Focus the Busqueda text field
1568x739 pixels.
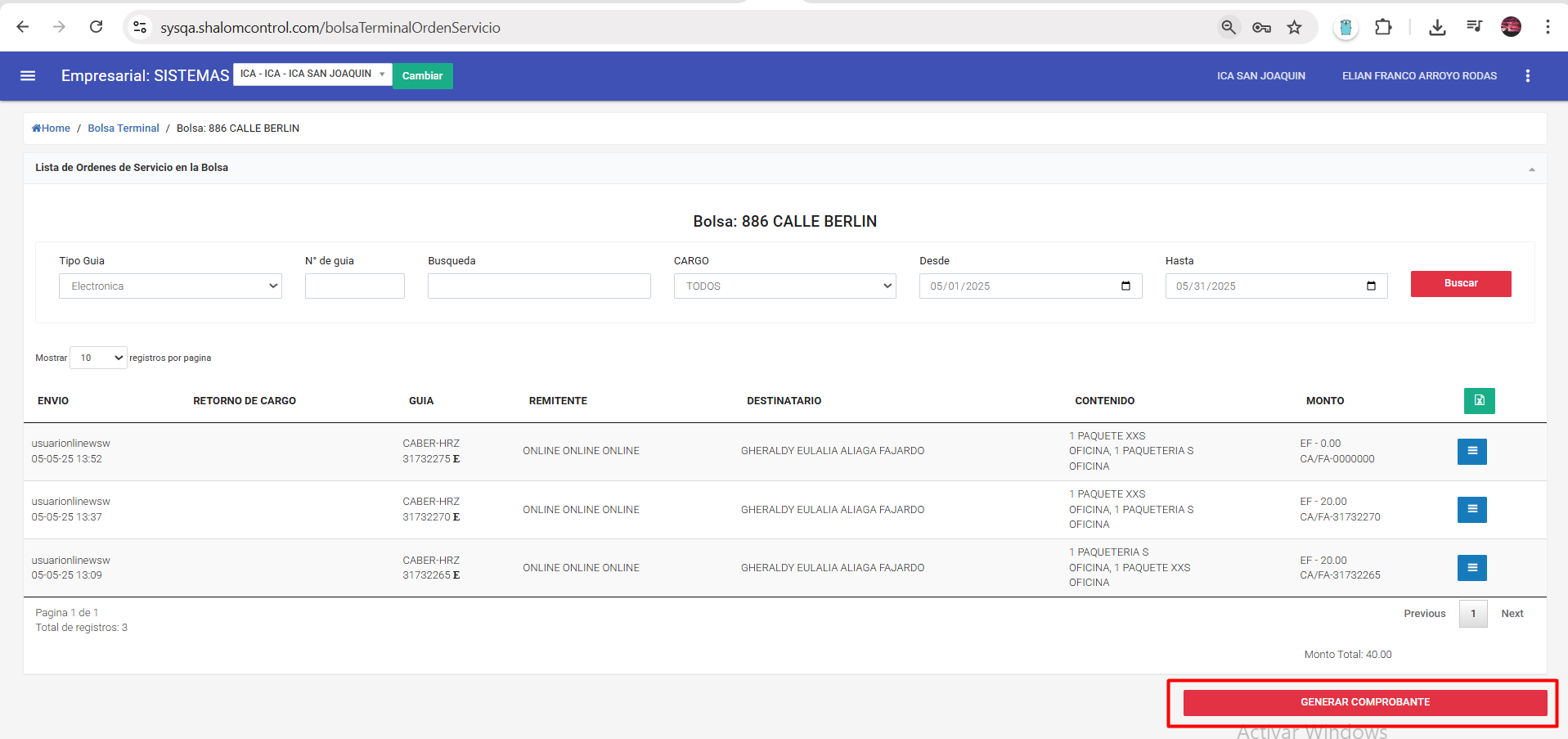(538, 286)
